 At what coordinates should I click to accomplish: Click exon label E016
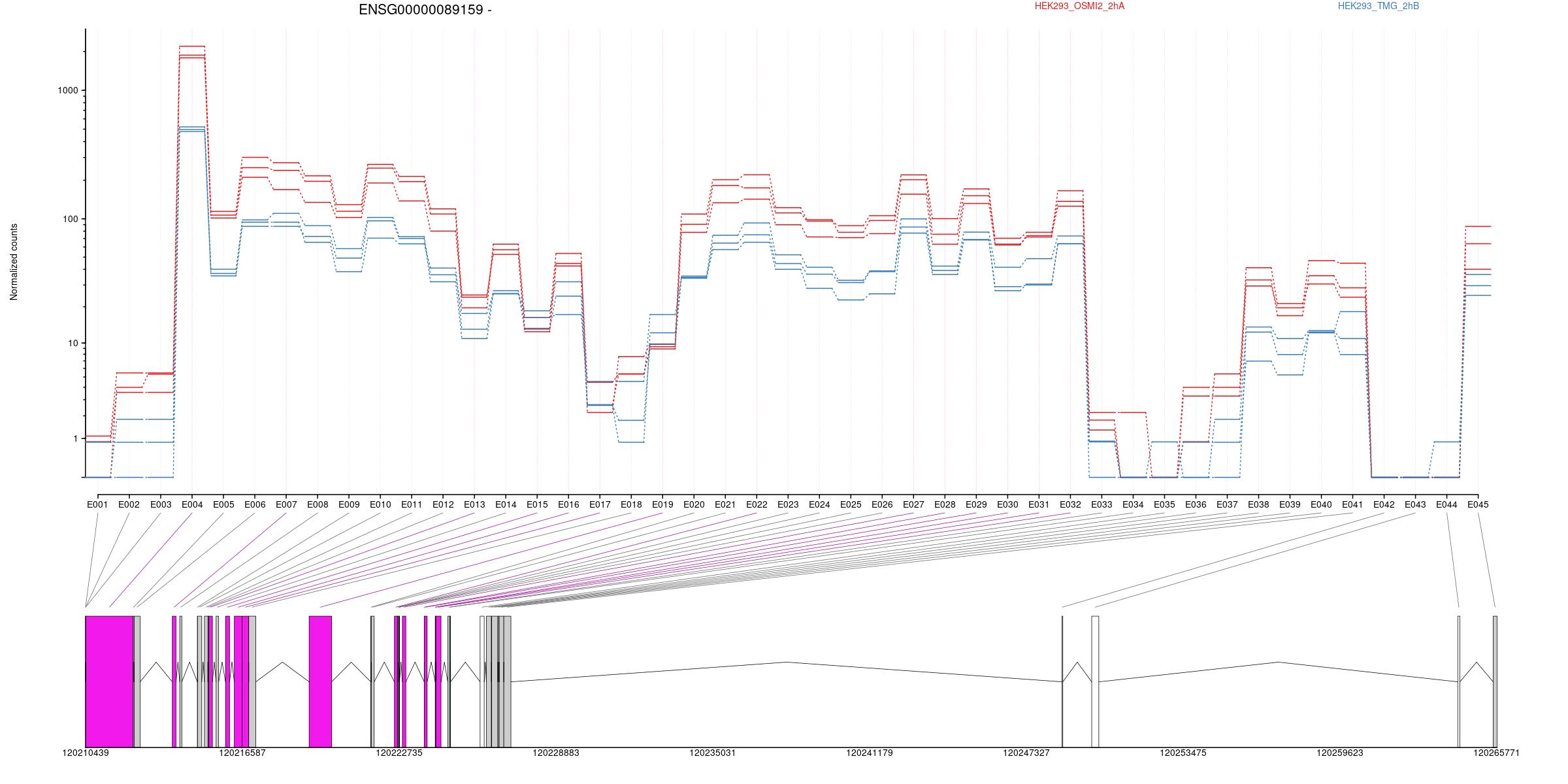click(568, 504)
